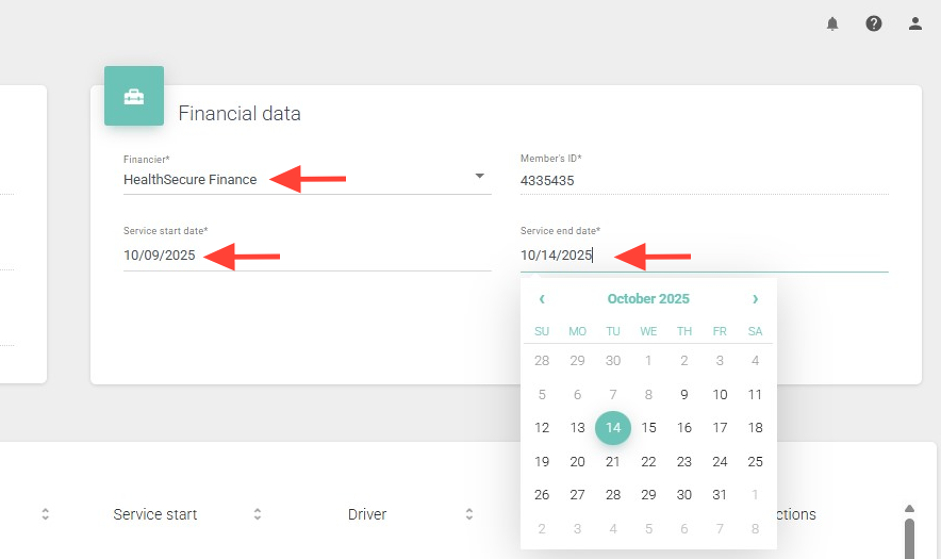The height and width of the screenshot is (559, 941).
Task: Pick October 9 in the calendar
Action: click(684, 395)
